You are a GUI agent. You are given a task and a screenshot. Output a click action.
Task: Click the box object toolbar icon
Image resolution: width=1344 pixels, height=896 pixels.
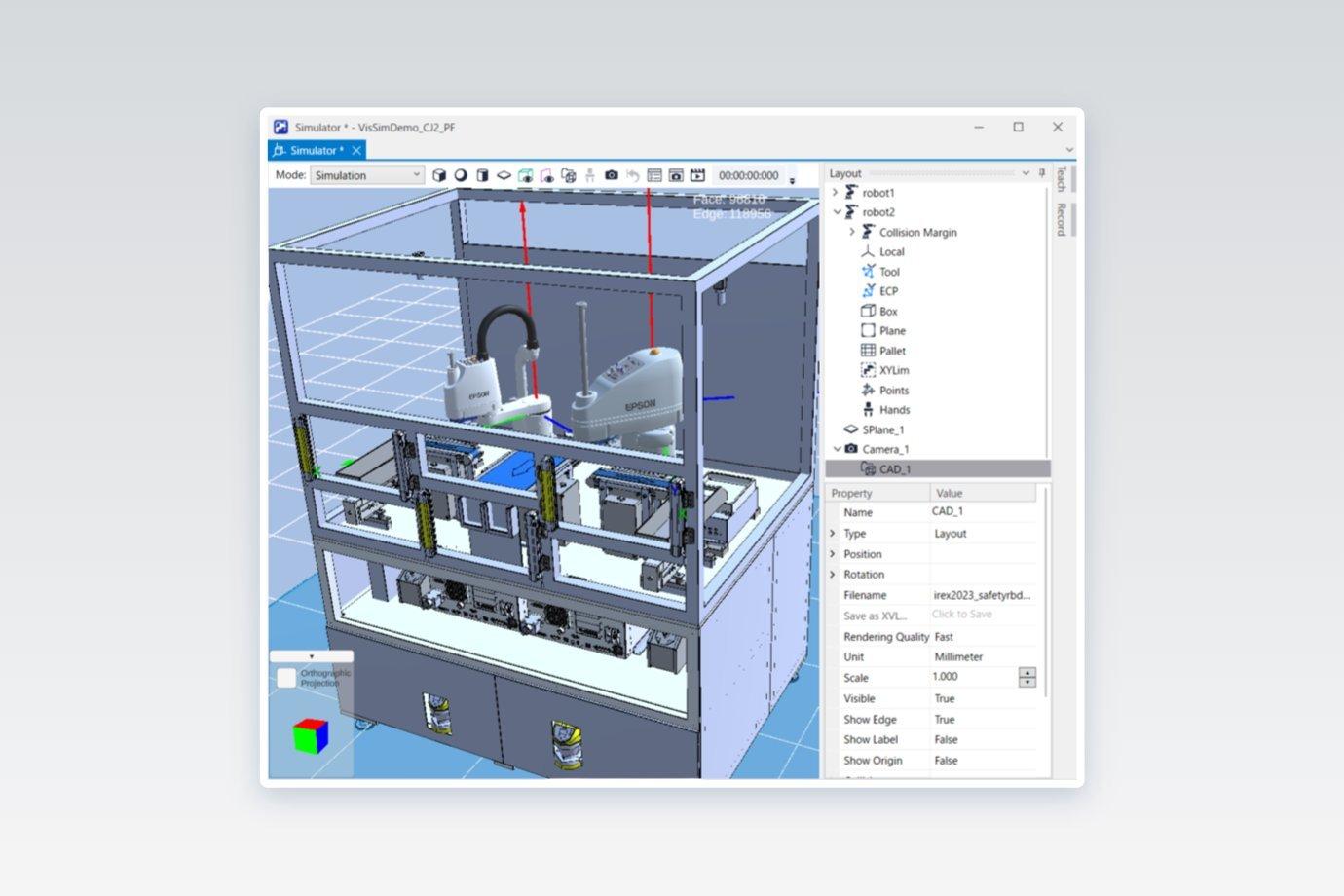[439, 175]
